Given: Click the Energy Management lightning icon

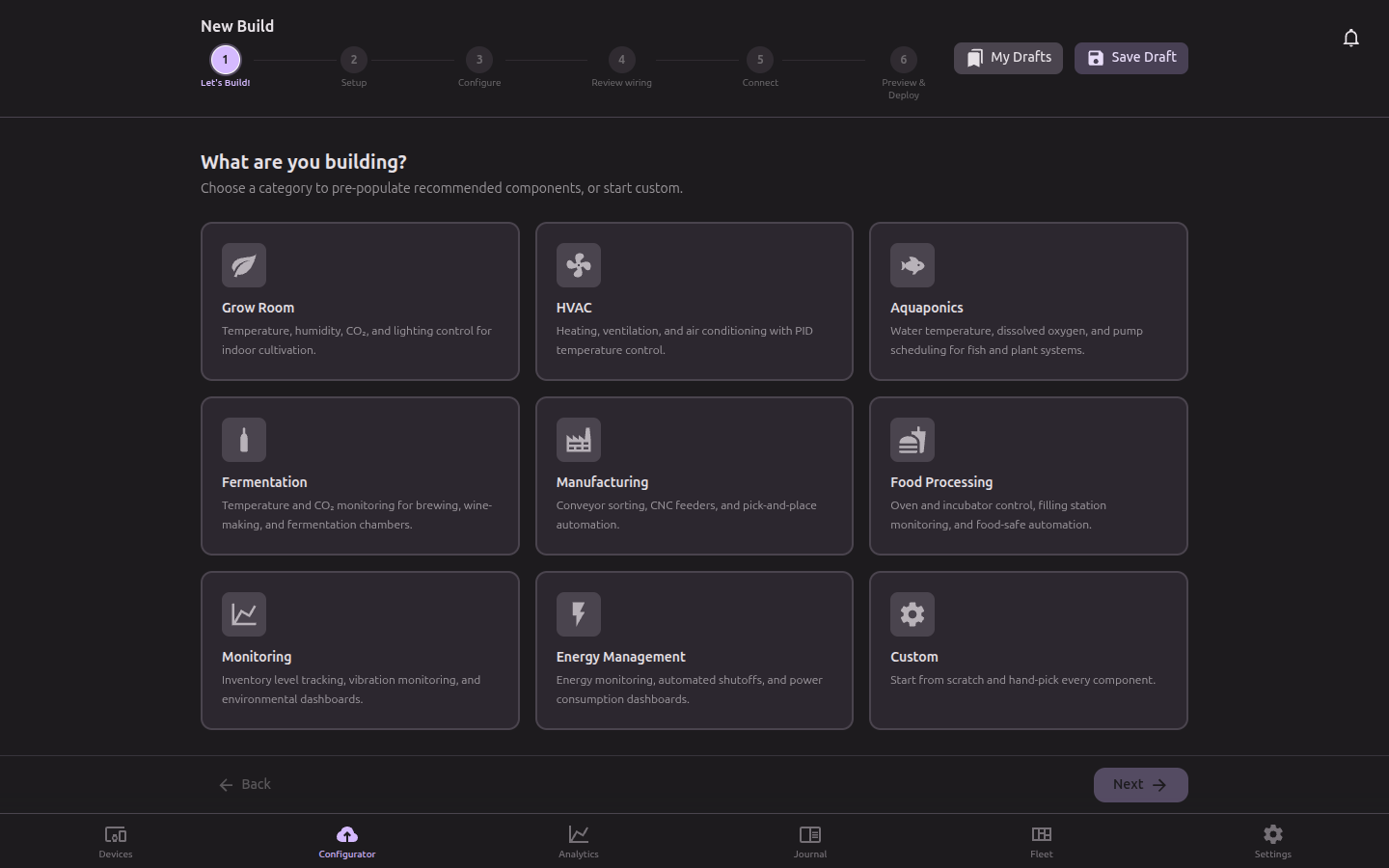Looking at the screenshot, I should click(579, 614).
